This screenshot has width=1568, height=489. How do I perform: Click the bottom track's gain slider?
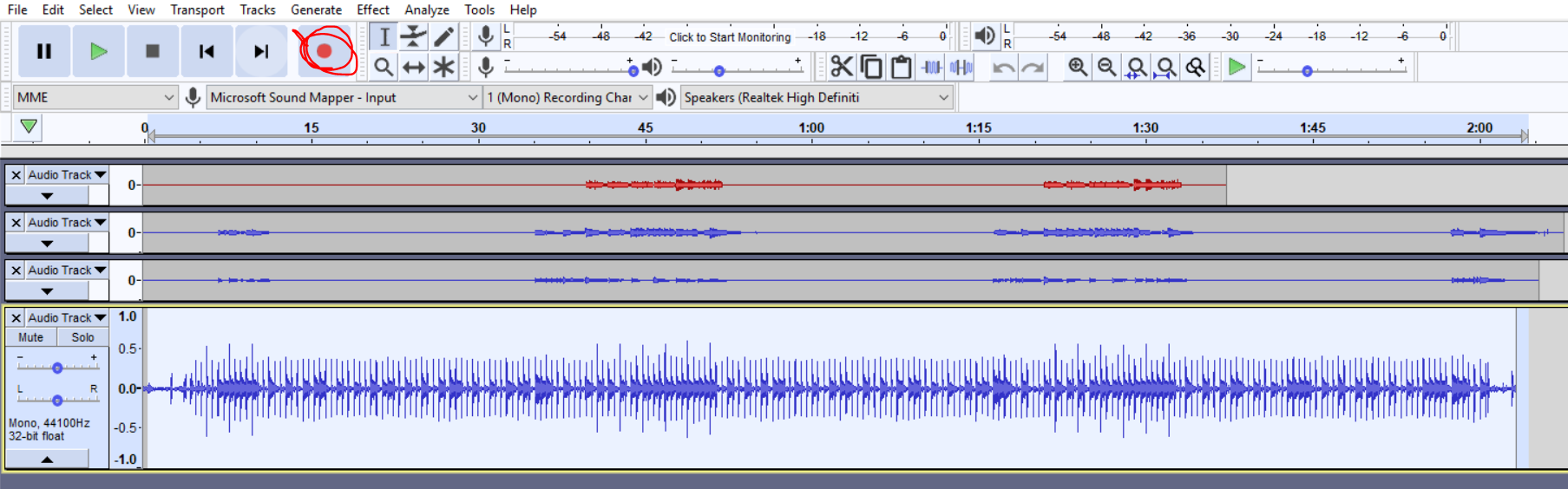tap(57, 368)
